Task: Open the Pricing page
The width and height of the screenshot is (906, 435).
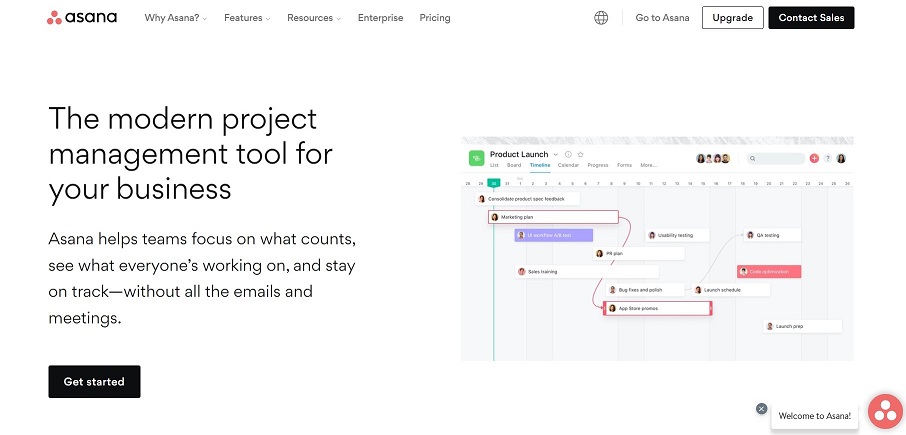Action: [435, 18]
